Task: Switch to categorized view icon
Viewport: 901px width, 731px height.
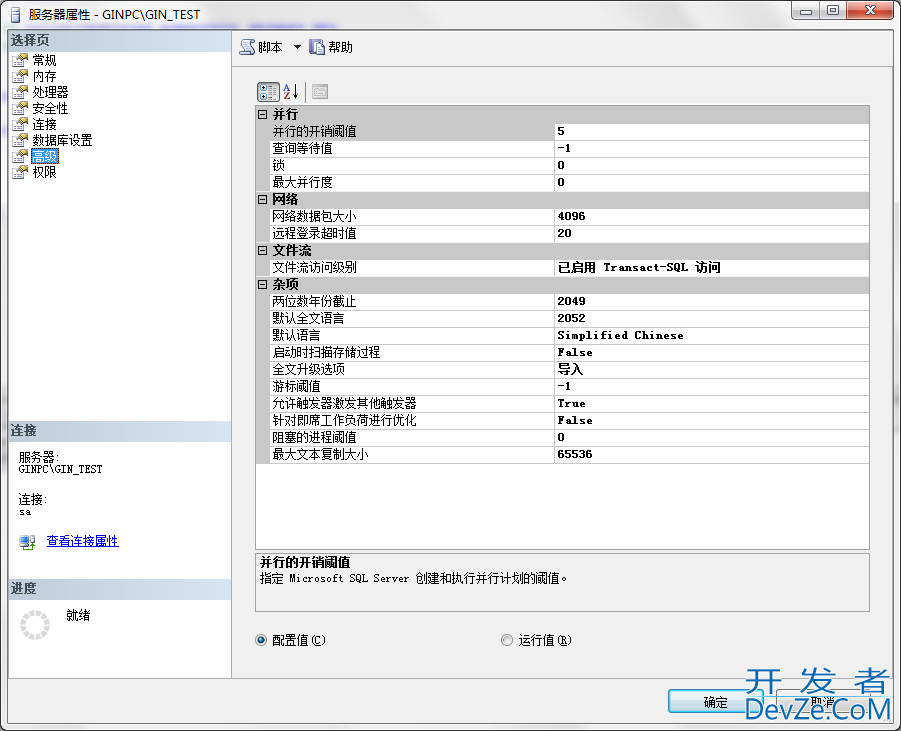Action: 268,91
